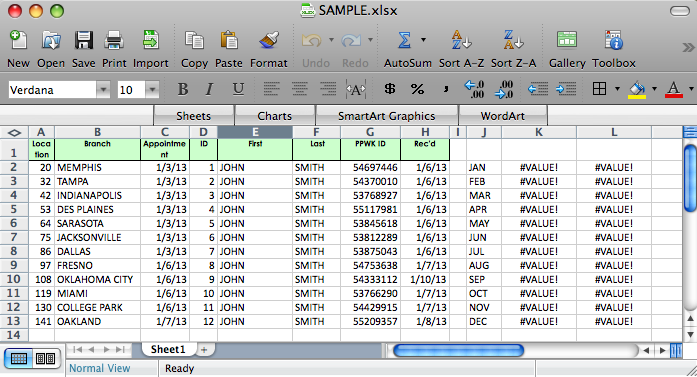Click the Undo arrow icon

click(311, 41)
